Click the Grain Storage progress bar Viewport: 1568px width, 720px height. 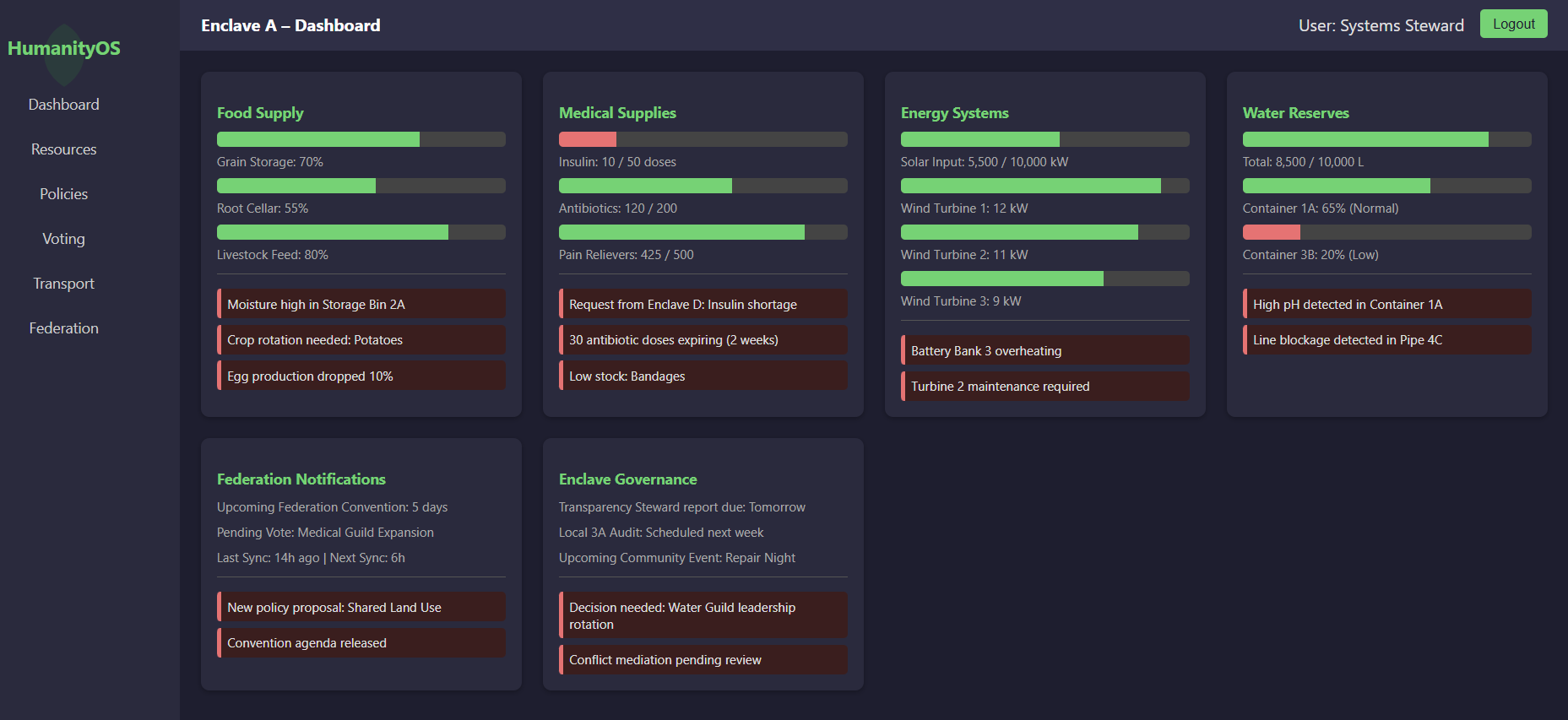[x=361, y=139]
